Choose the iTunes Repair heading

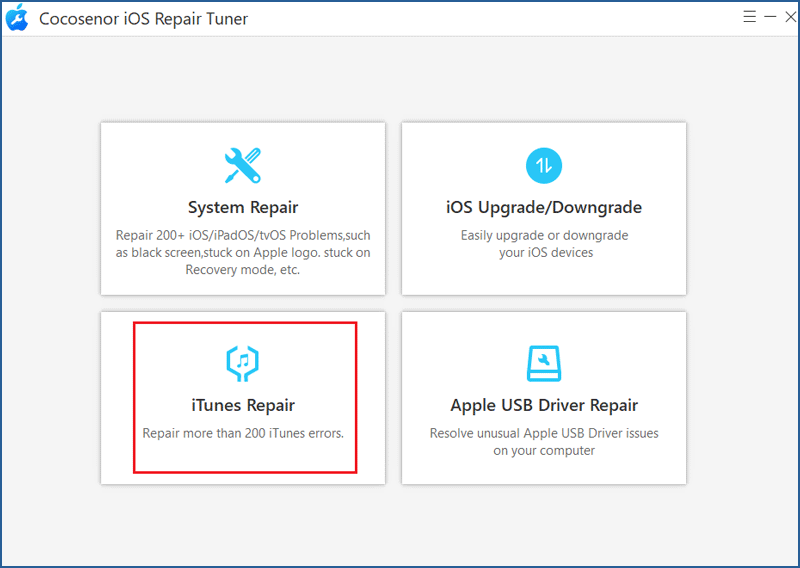(x=243, y=405)
